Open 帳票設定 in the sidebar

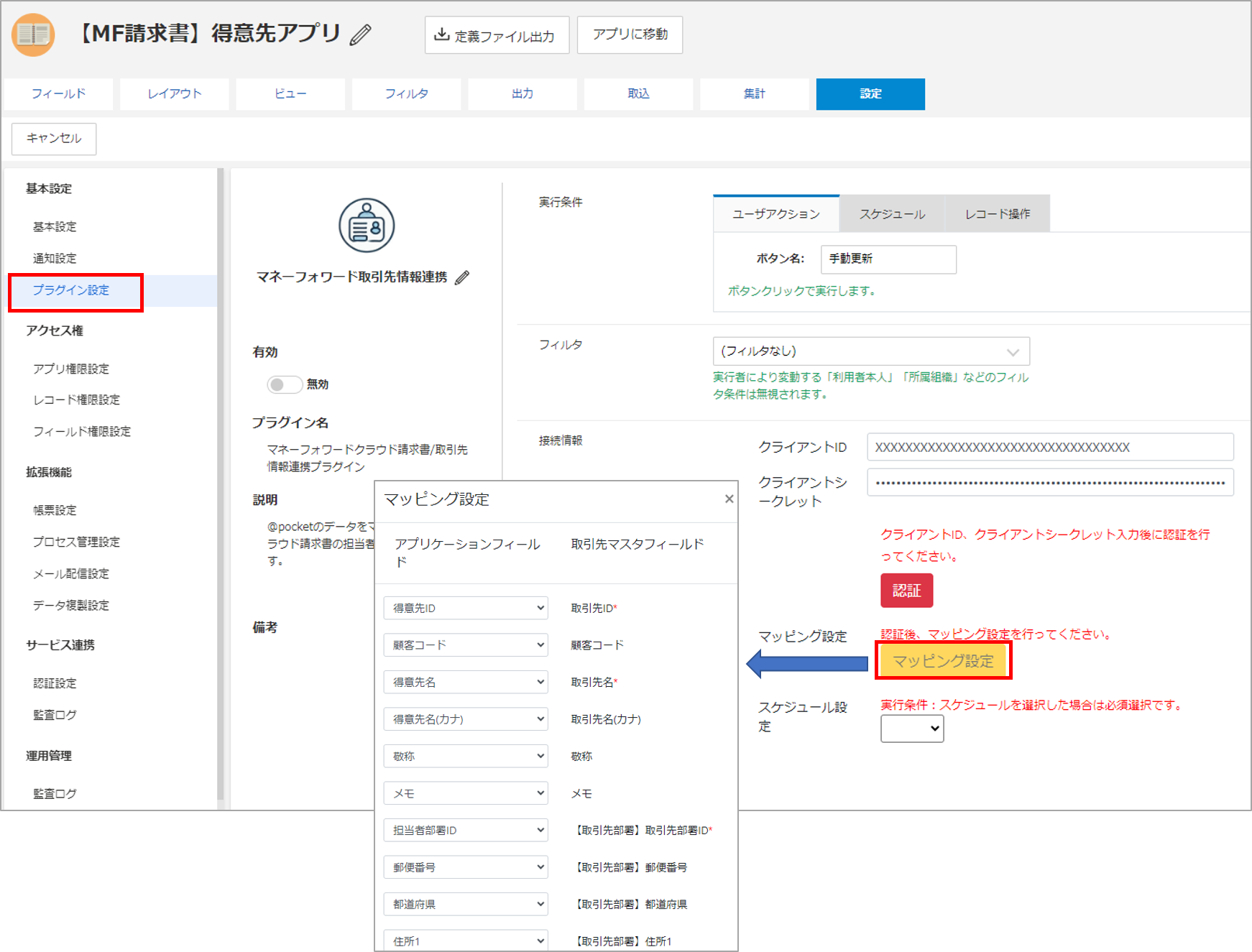tap(55, 510)
